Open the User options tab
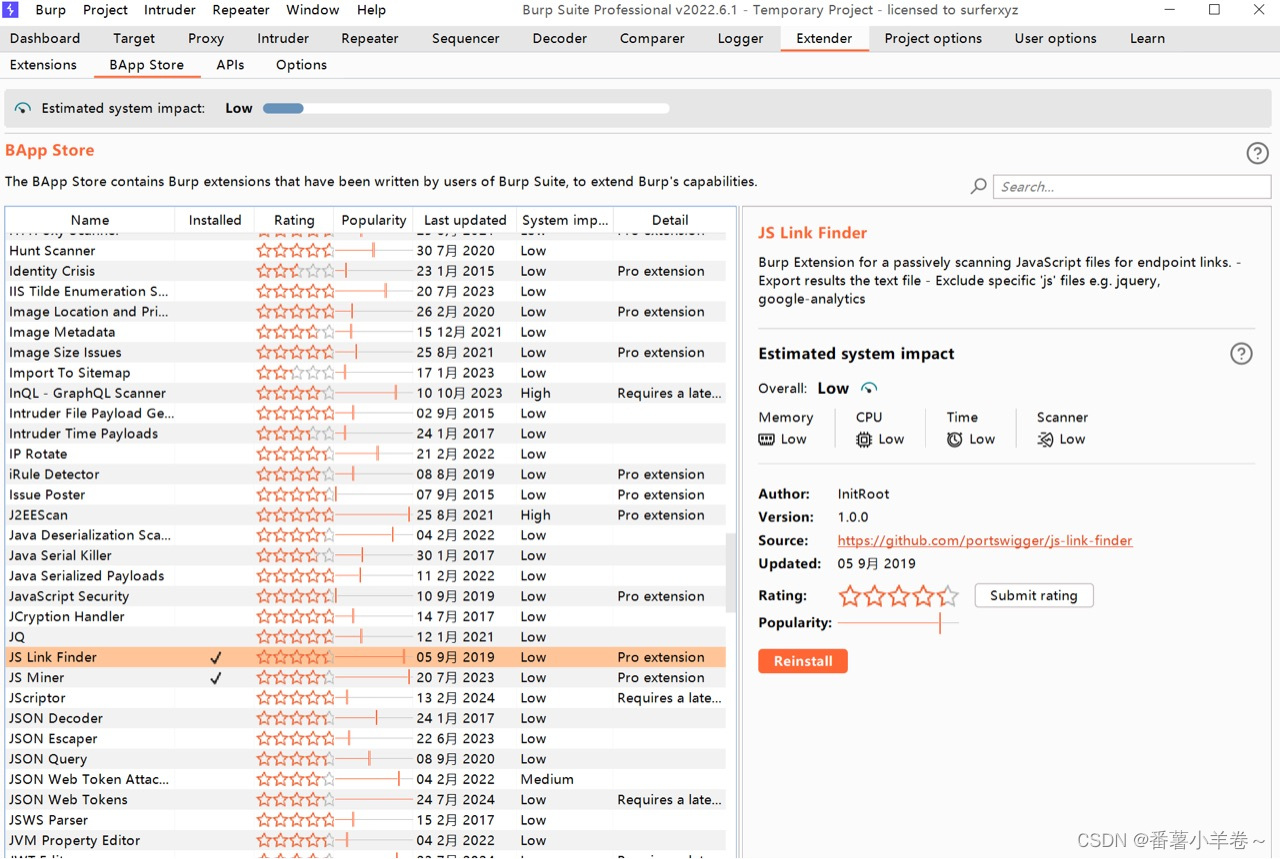This screenshot has width=1280, height=859. tap(1055, 38)
